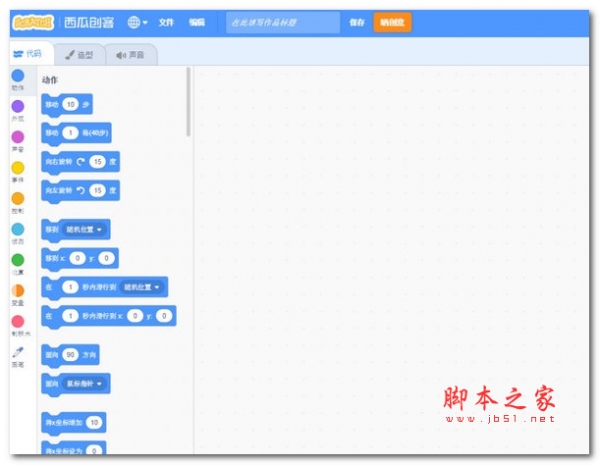Click the block palette vertical scrollbar
The image size is (600, 465).
[x=188, y=101]
